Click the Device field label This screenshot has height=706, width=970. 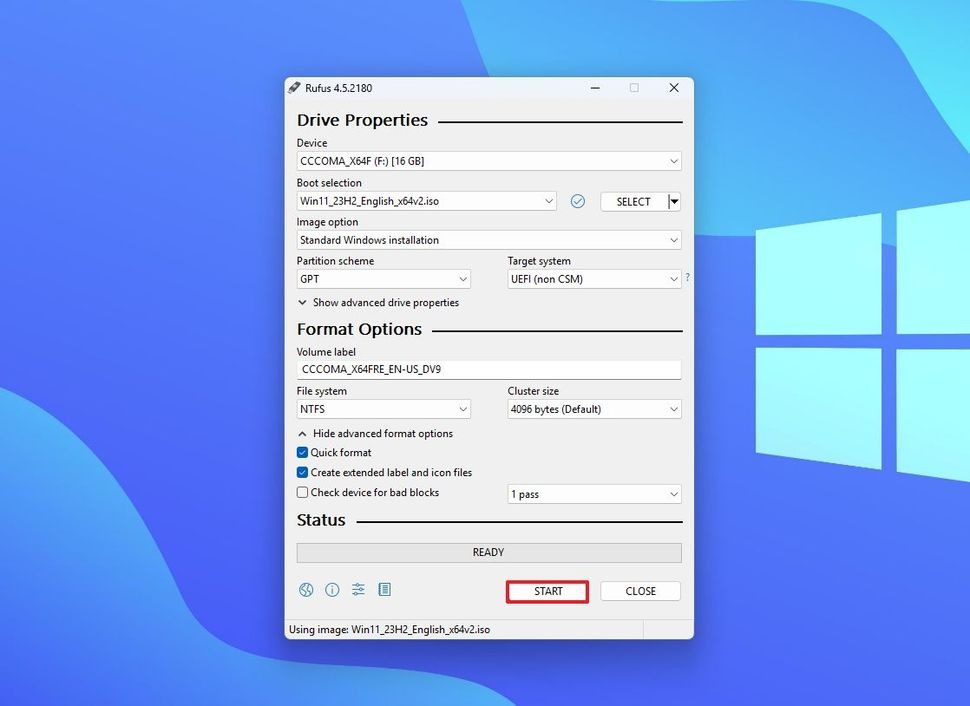point(312,143)
